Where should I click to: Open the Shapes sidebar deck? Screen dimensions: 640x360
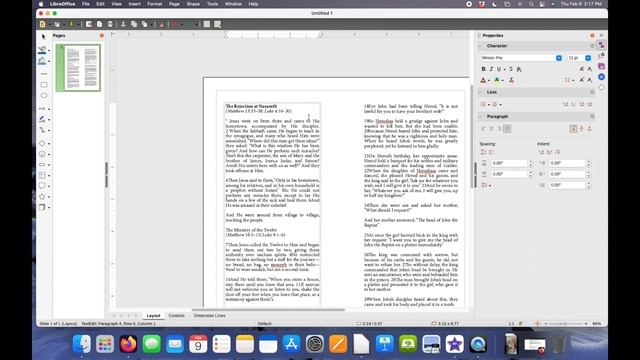[602, 87]
